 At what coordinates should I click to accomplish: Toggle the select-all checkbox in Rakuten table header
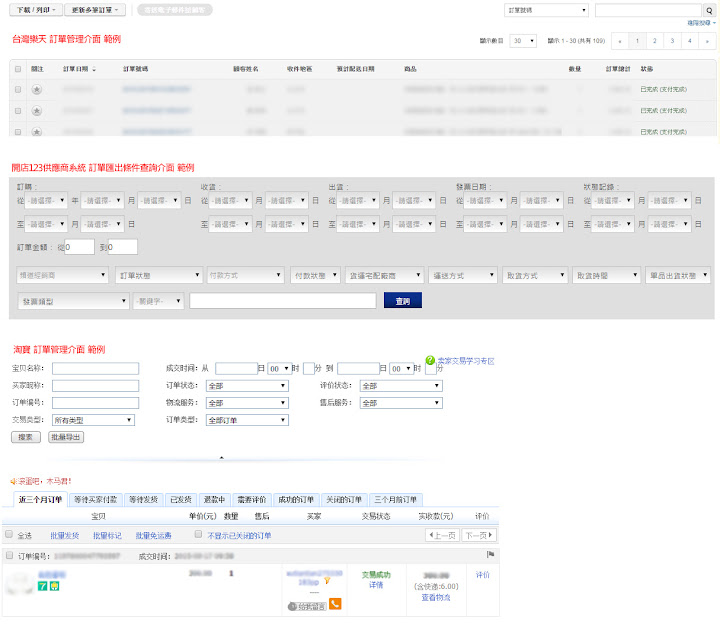click(x=17, y=68)
